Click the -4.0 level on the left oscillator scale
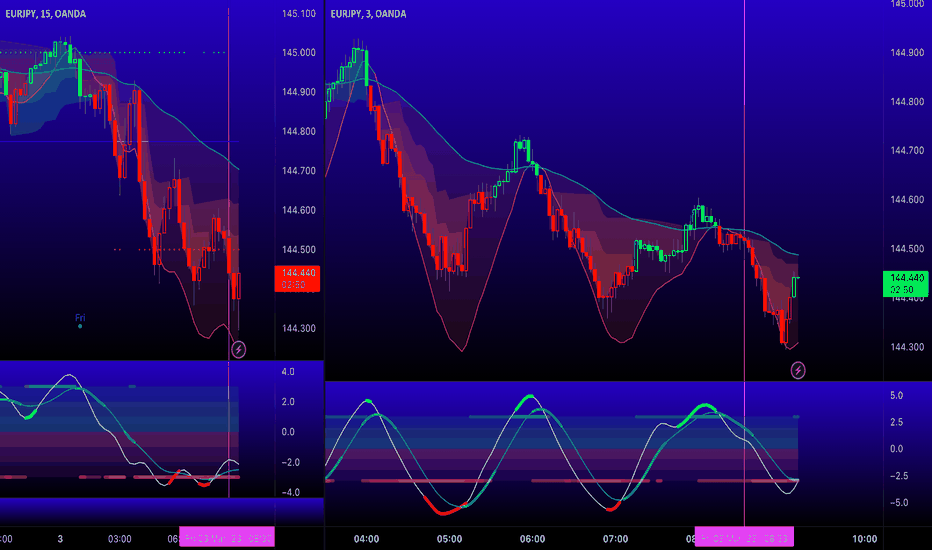The image size is (932, 550). click(x=289, y=492)
